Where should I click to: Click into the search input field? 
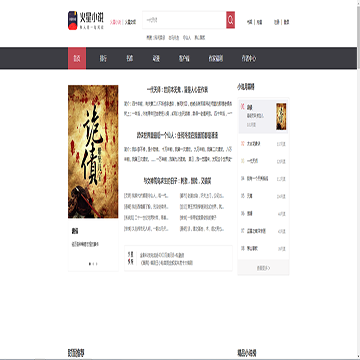(x=184, y=20)
